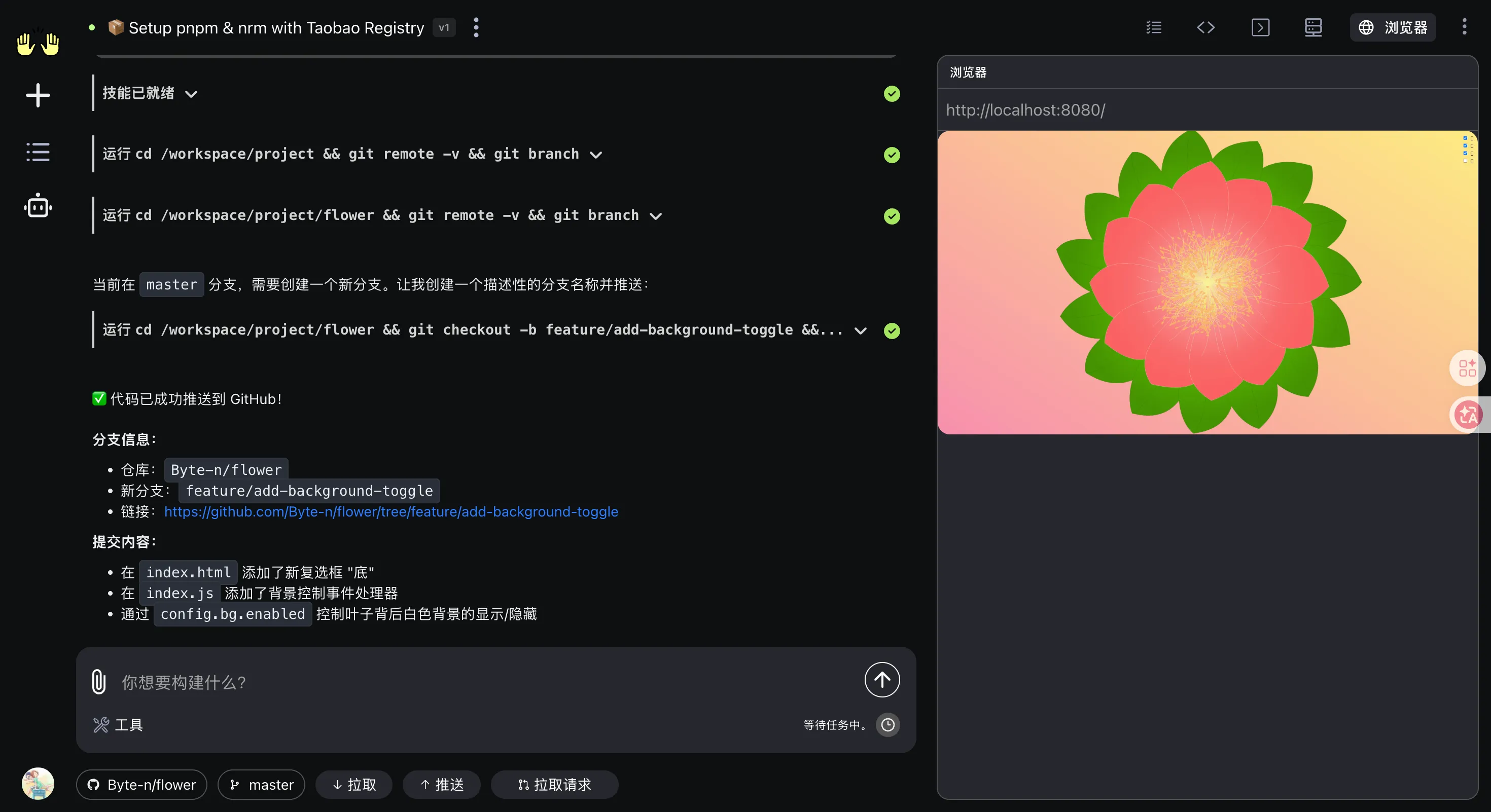Click the 拉取请求 button
The height and width of the screenshot is (812, 1491).
(554, 785)
